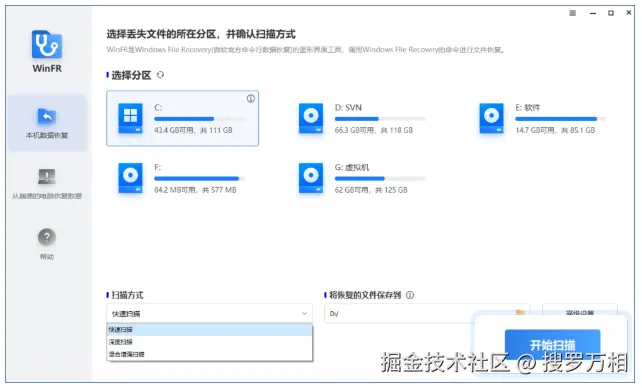
Task: Click the D: SVN usage bar
Action: coord(380,119)
